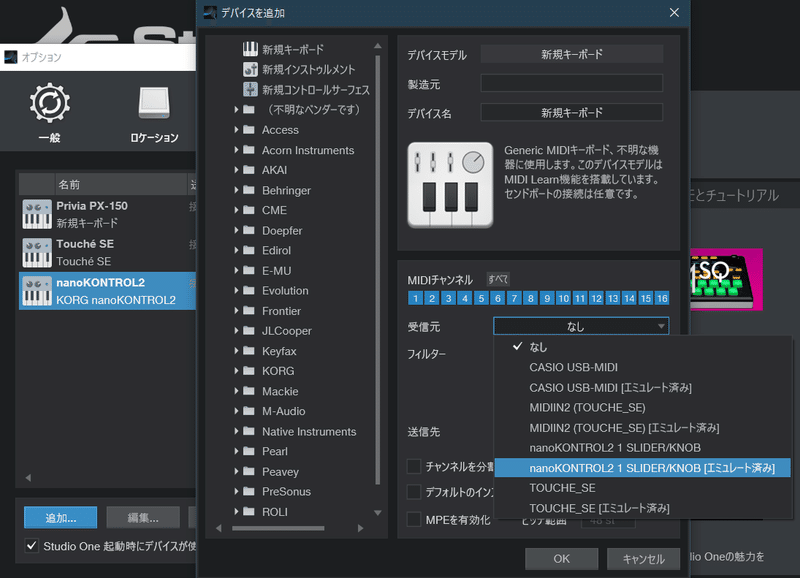Enable the デフォルトのインストゥルメント入力 checkbox
Viewport: 800px width, 578px height.
414,492
